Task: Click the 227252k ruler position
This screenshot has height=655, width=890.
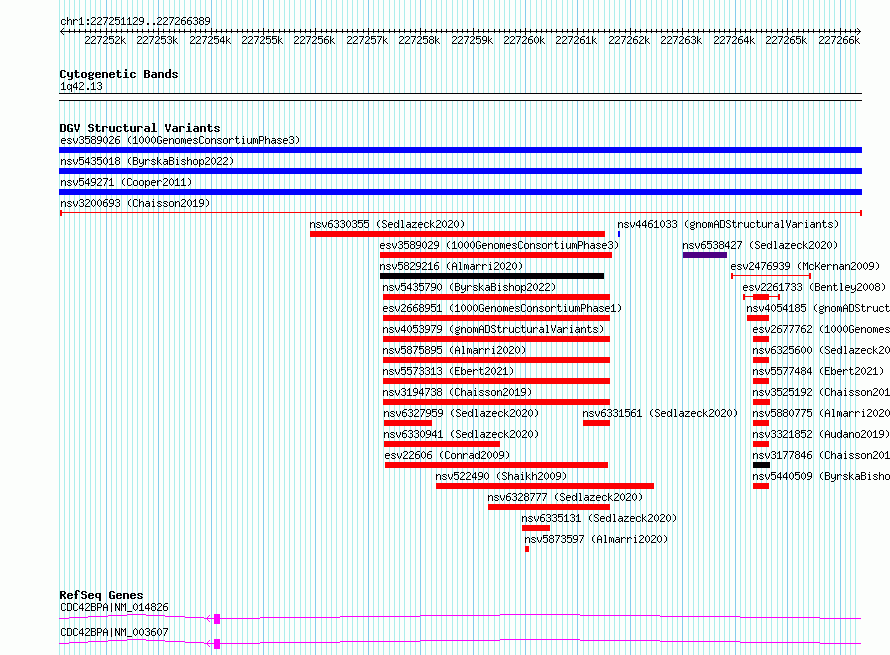Action: pyautogui.click(x=105, y=40)
